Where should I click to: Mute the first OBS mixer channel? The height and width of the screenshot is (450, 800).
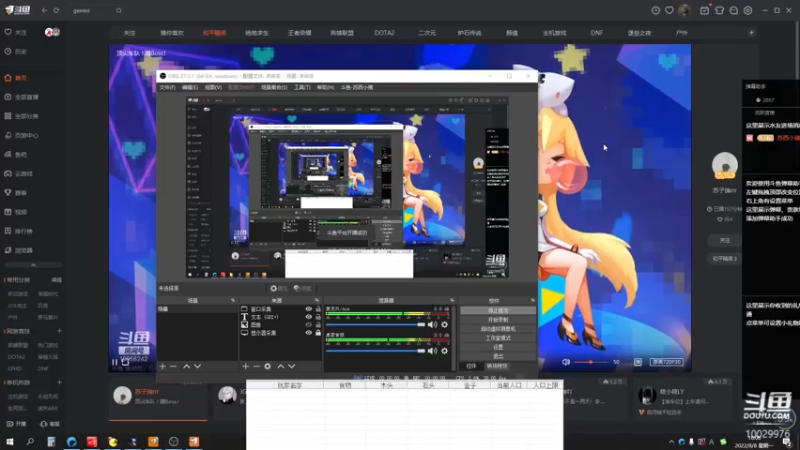pyautogui.click(x=433, y=324)
